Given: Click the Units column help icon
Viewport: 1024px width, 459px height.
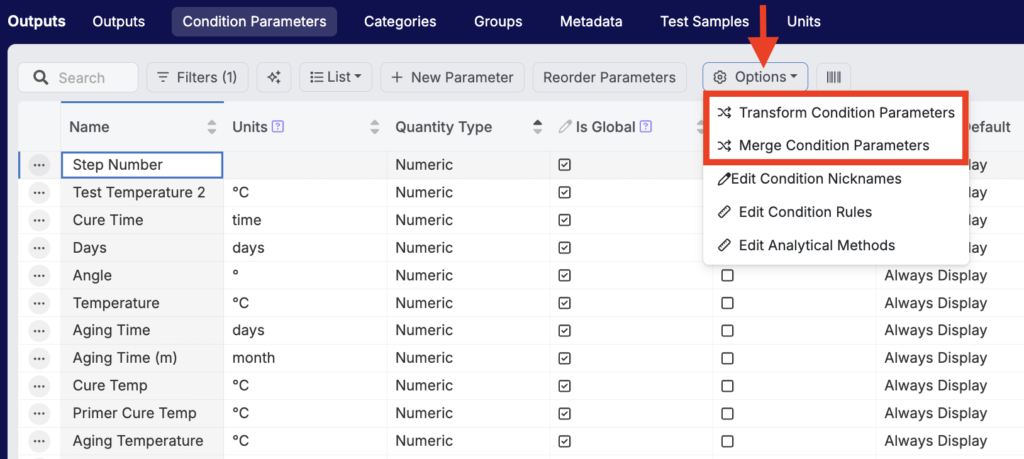Looking at the screenshot, I should [278, 127].
